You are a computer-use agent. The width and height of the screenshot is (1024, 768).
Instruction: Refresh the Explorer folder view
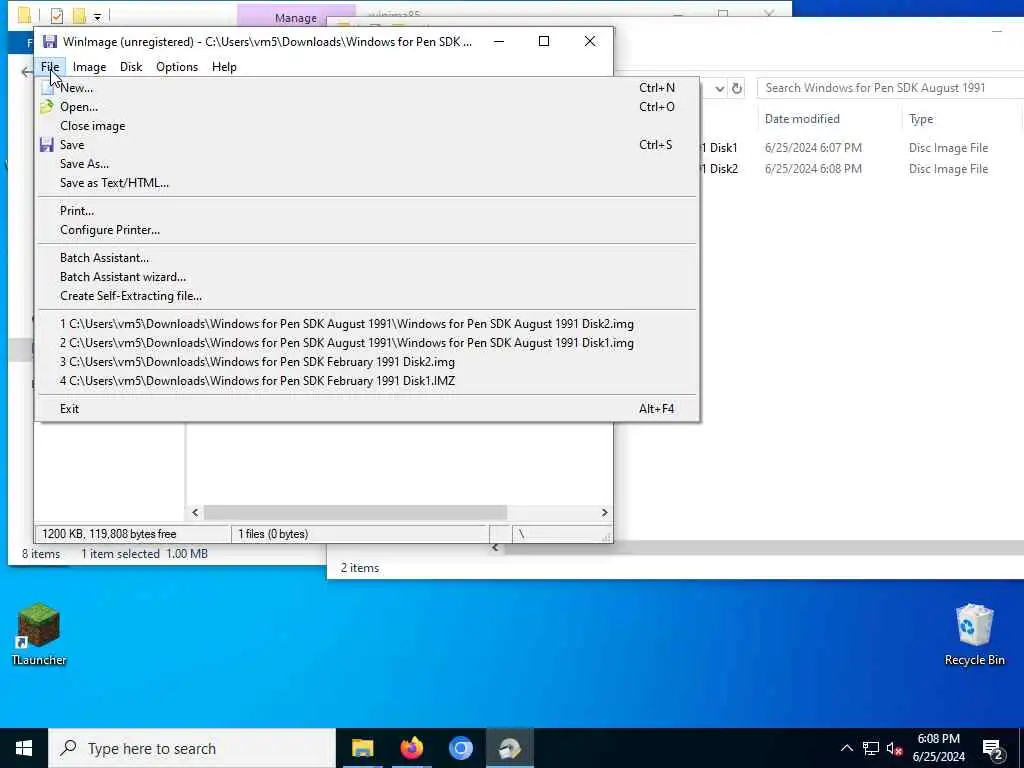[x=737, y=88]
